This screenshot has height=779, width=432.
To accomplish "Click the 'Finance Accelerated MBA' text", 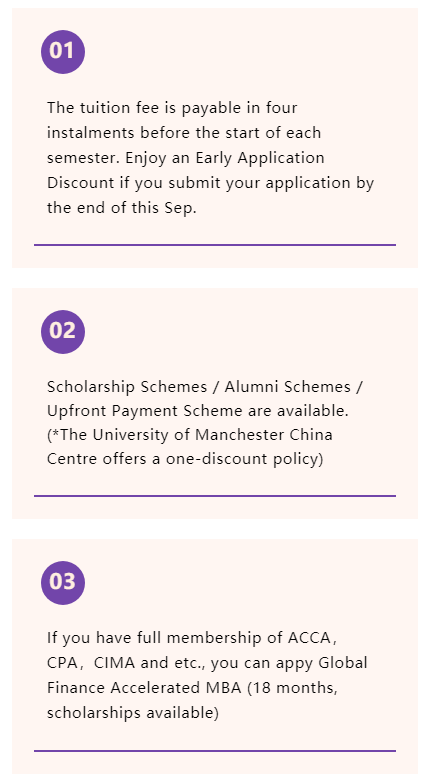I will click(144, 688).
